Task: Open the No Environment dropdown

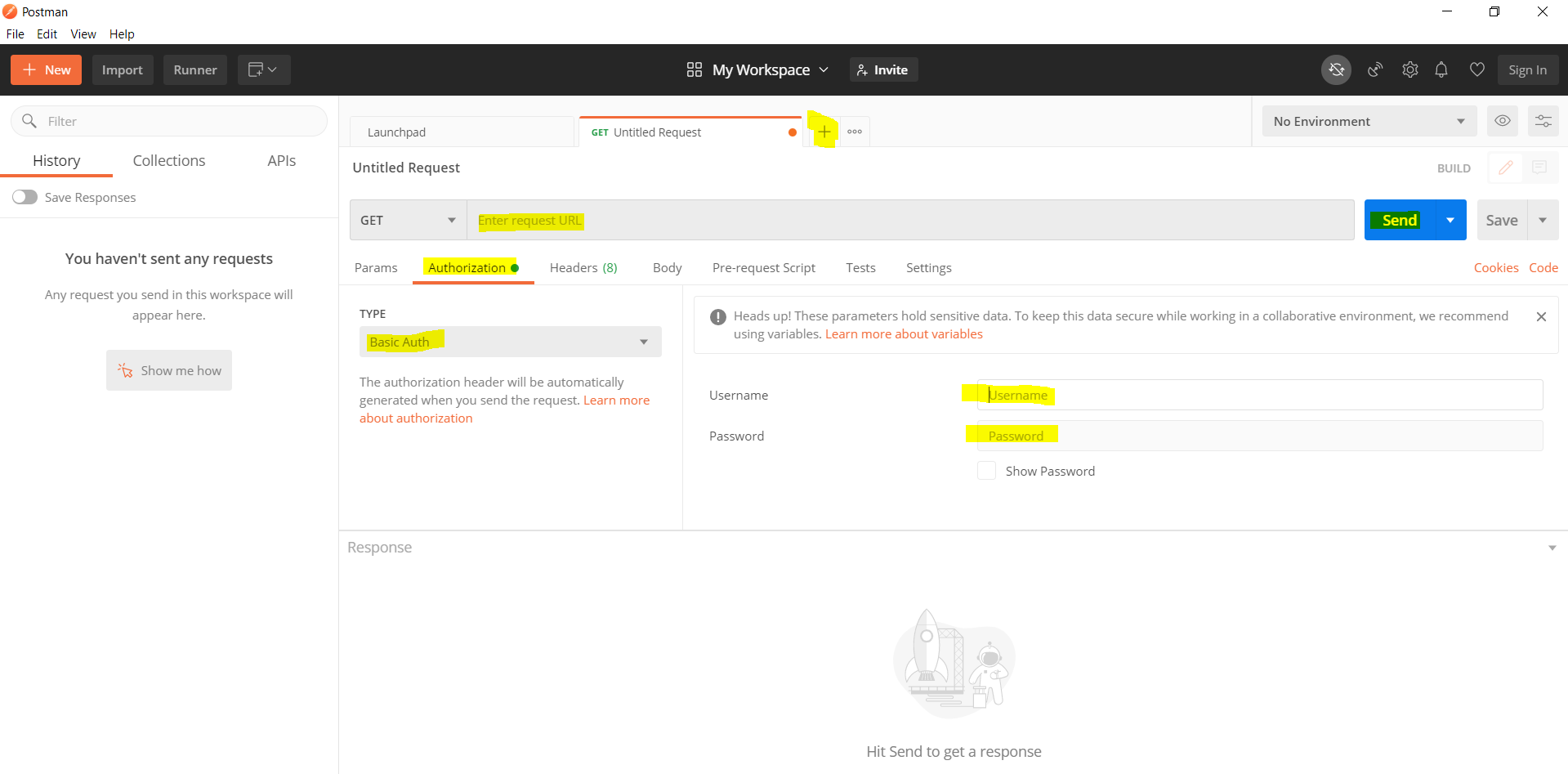Action: click(1369, 121)
